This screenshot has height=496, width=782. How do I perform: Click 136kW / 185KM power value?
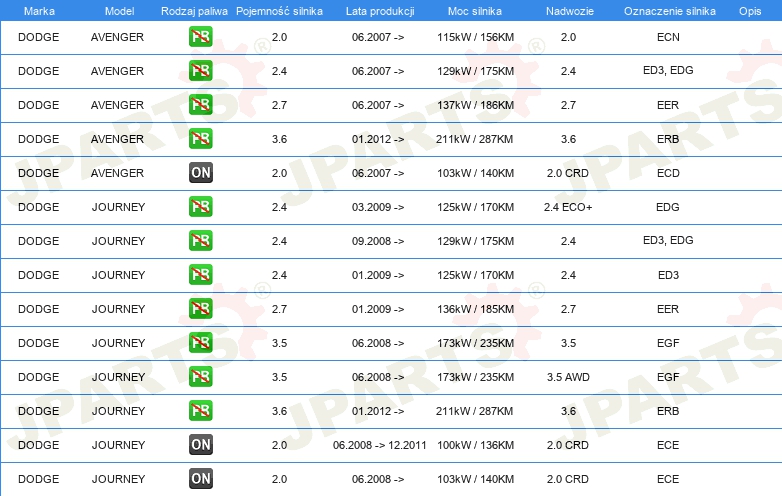[x=475, y=309]
